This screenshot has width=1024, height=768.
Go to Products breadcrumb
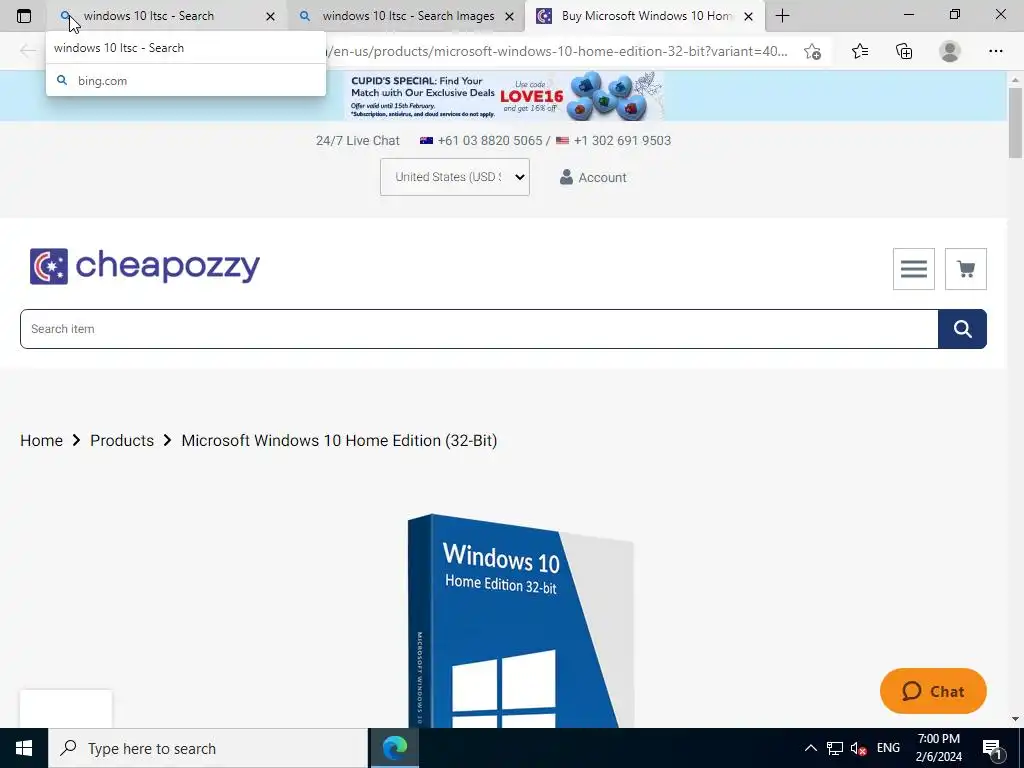click(122, 440)
